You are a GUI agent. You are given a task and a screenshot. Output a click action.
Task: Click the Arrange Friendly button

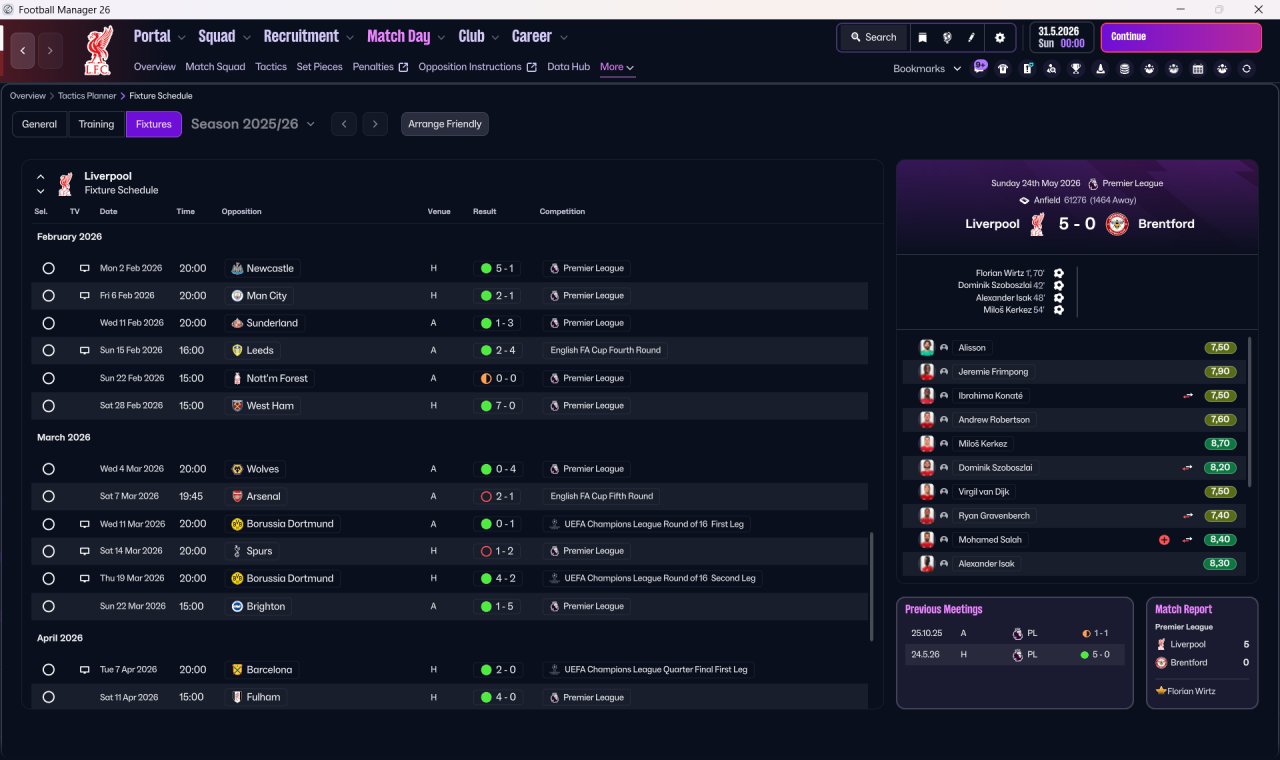click(445, 124)
